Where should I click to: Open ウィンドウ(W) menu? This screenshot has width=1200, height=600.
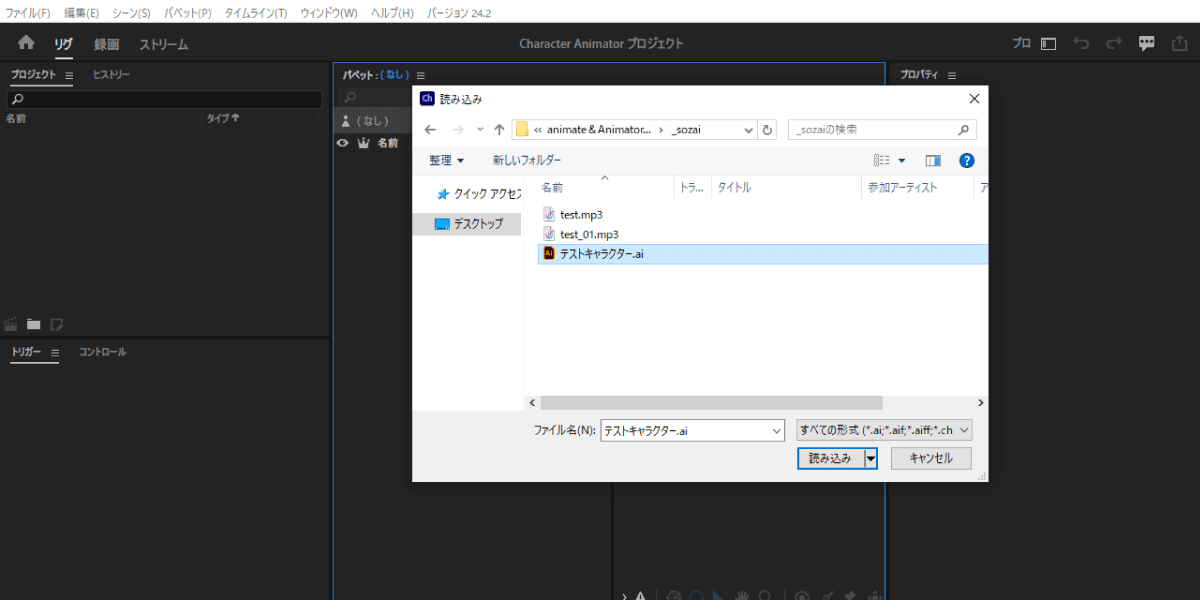pyautogui.click(x=329, y=13)
